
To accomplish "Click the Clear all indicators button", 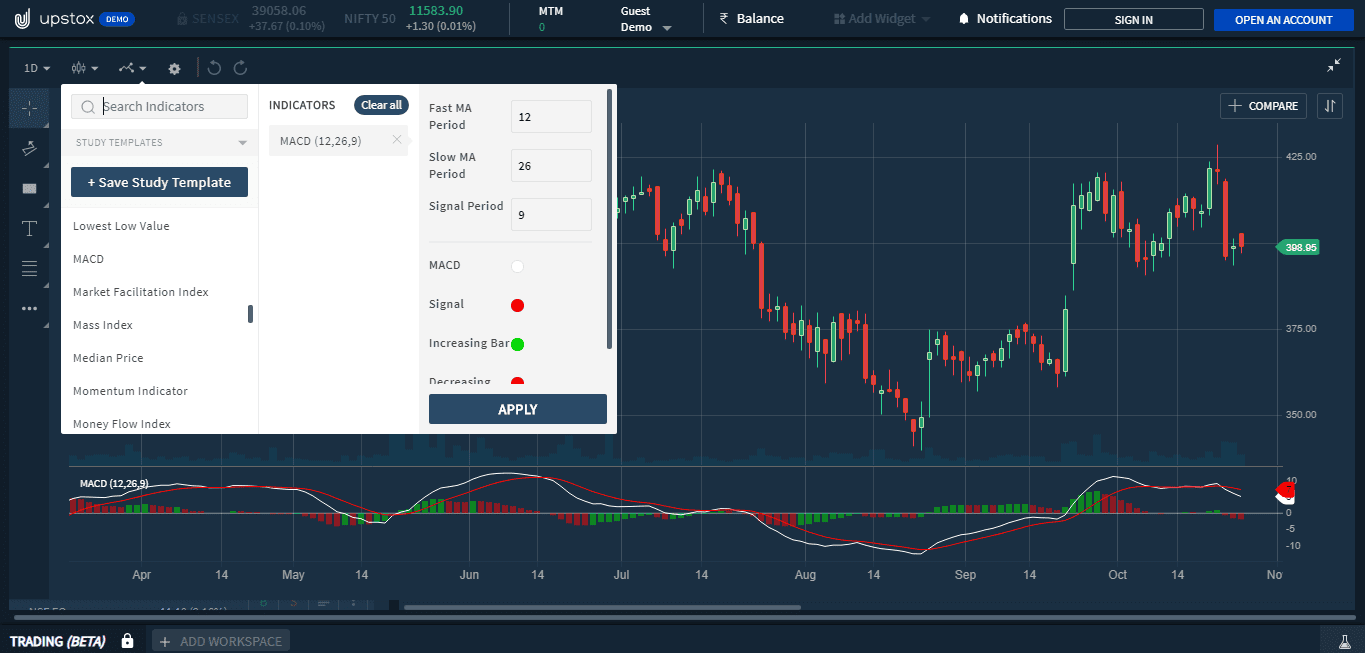I will [381, 105].
